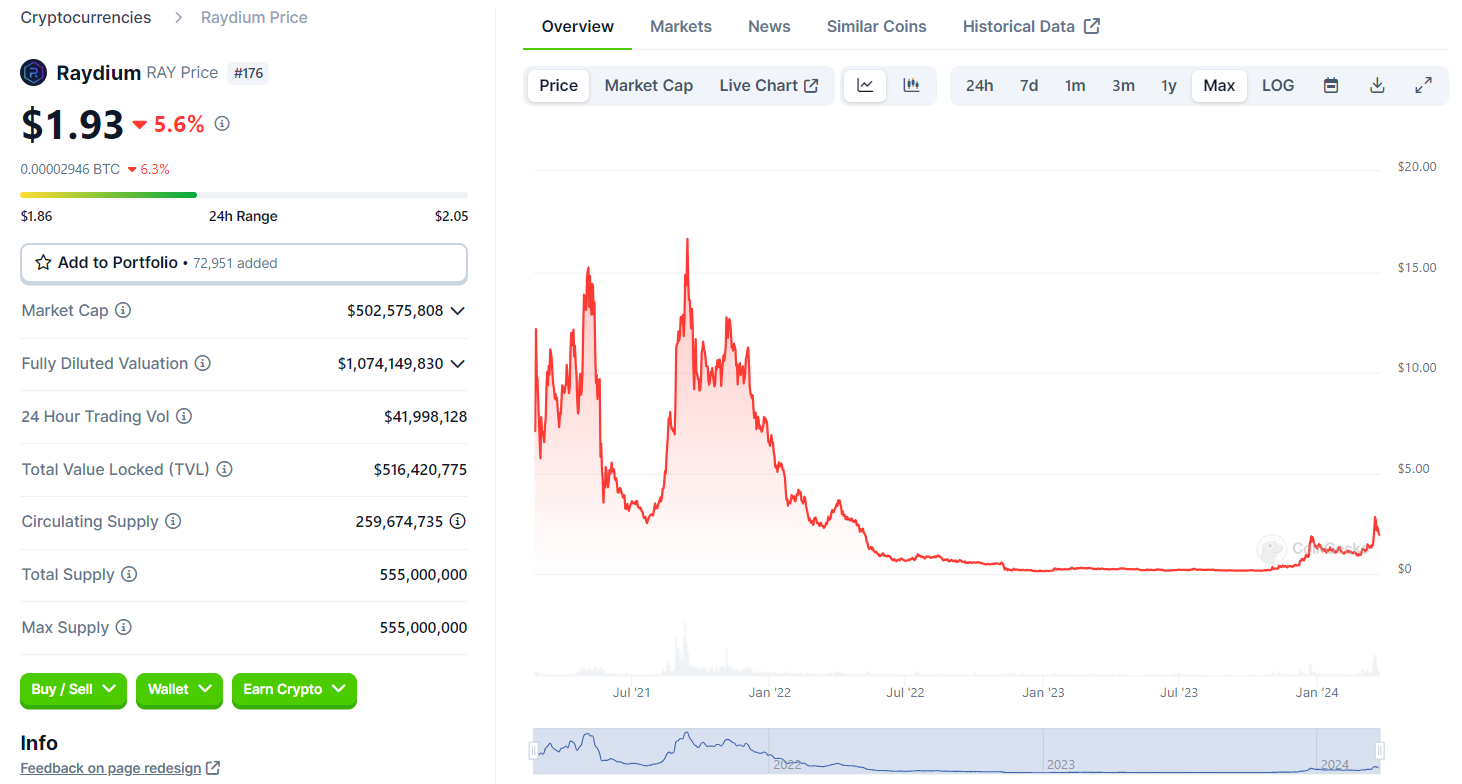Expand the Market Cap row
Image resolution: width=1462 pixels, height=784 pixels.
pos(459,310)
